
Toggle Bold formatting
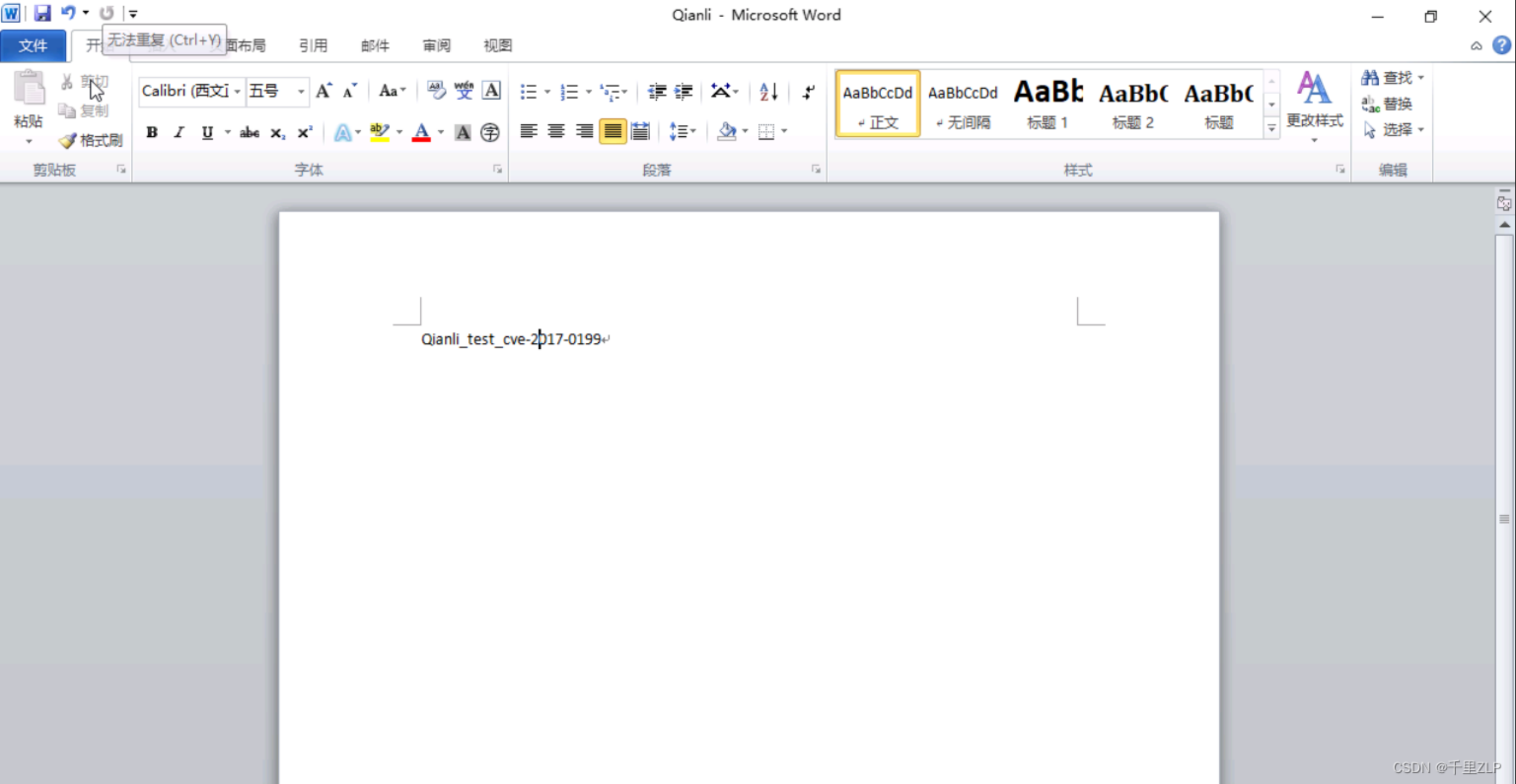click(152, 132)
